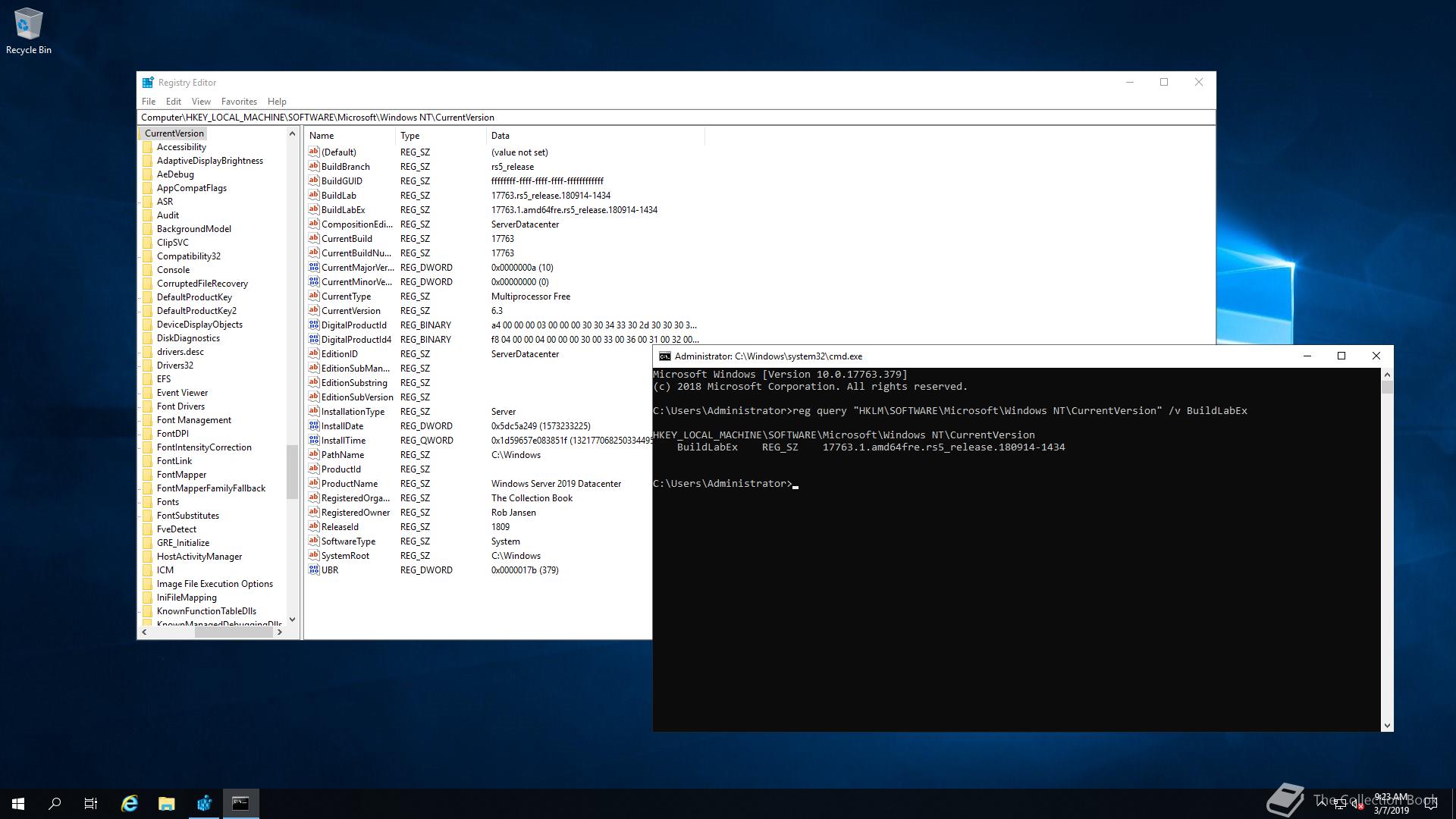Sort values by the Type column header

click(441, 136)
